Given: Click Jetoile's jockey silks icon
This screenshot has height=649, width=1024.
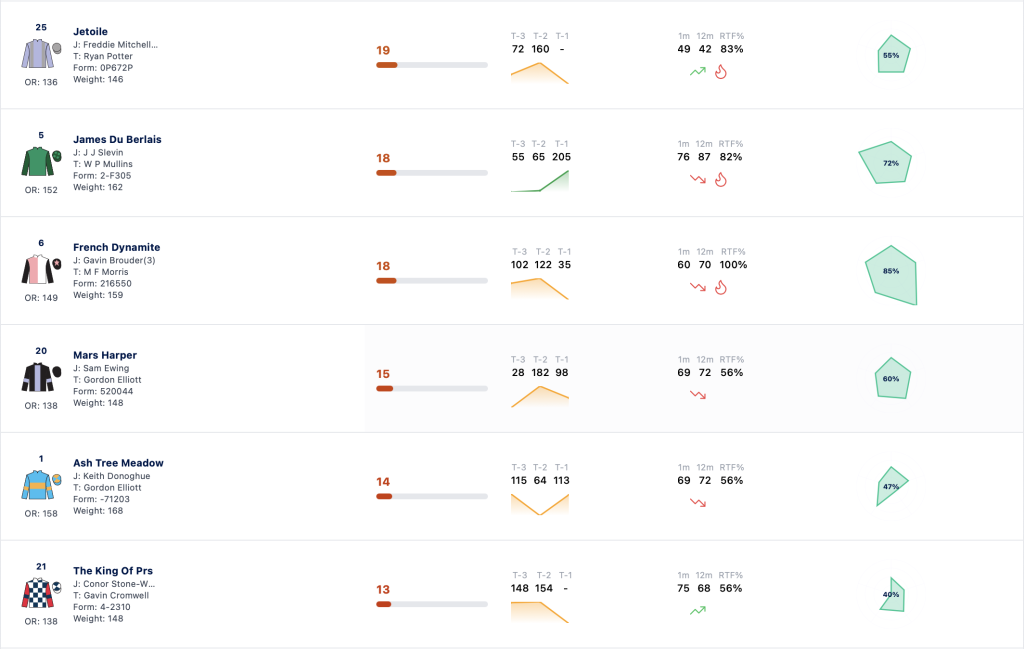Looking at the screenshot, I should click(41, 54).
